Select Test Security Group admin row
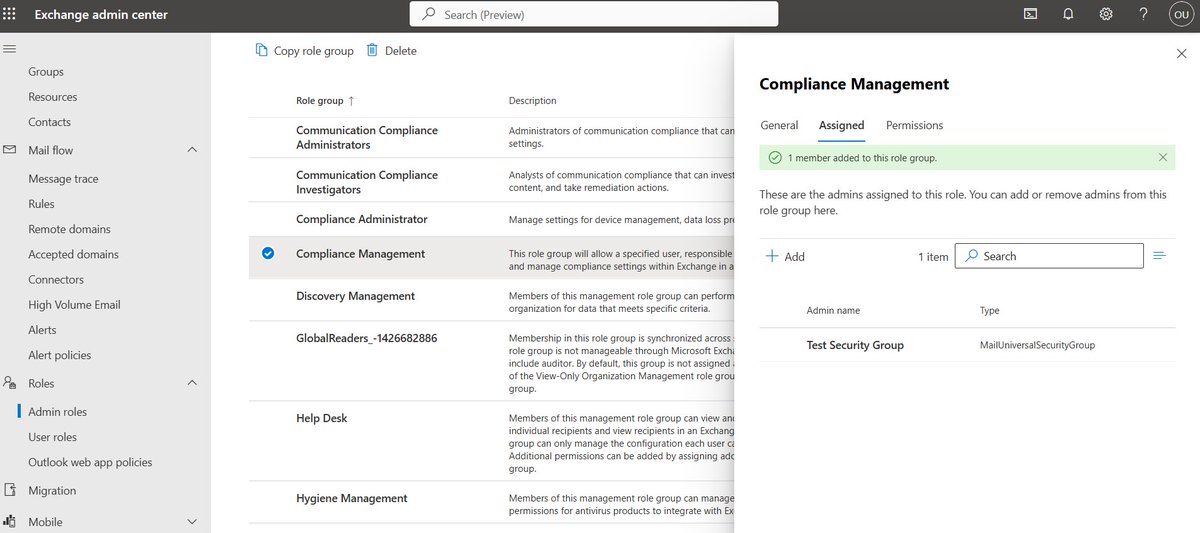Screen dimensions: 1200x533 [x=967, y=345]
